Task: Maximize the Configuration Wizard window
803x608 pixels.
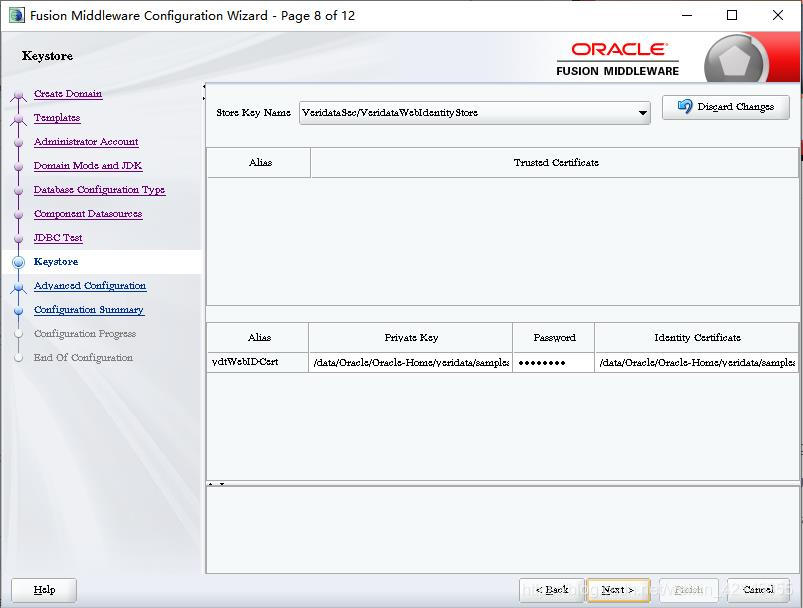Action: point(732,15)
